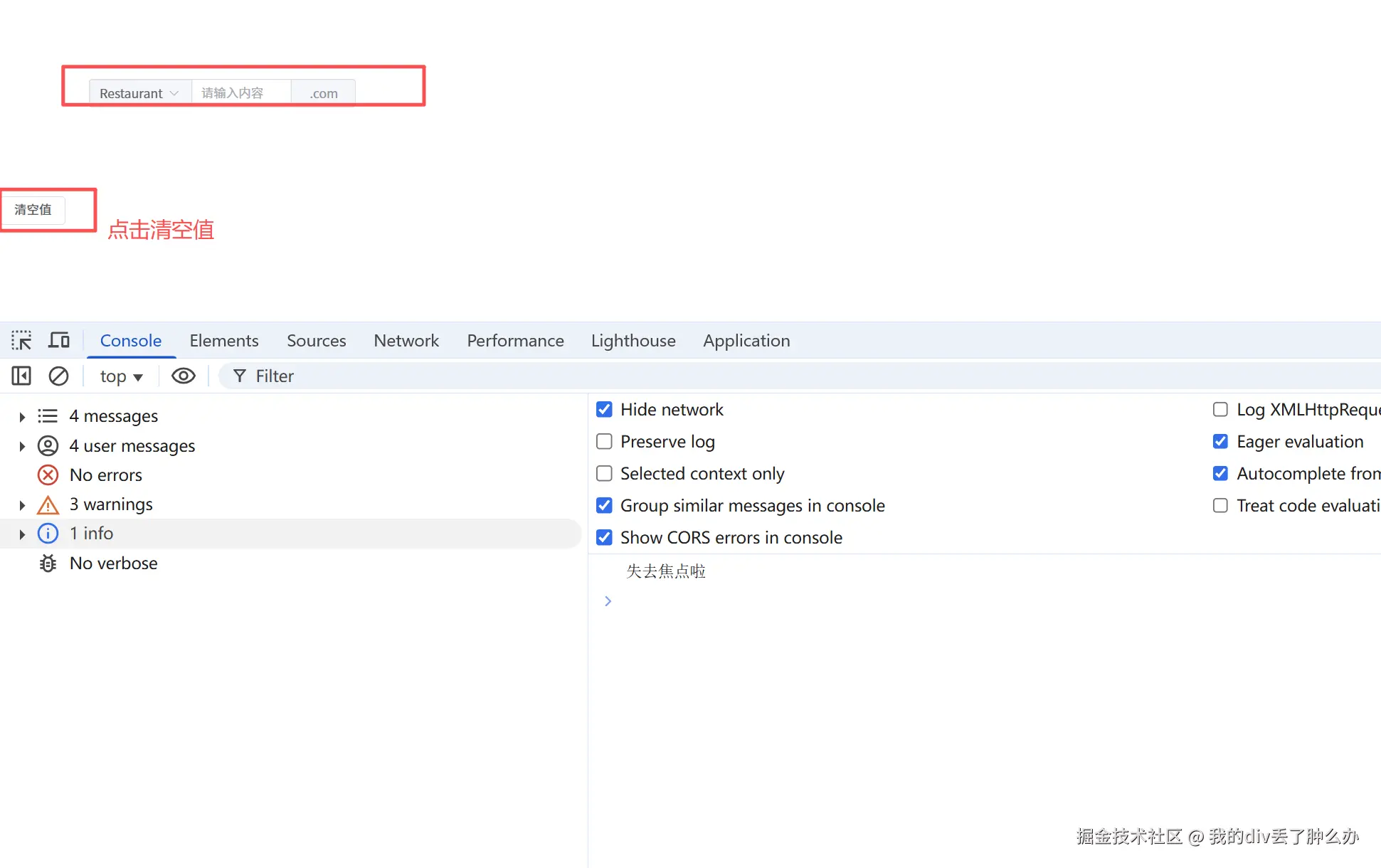Disable the Eager evaluation checkbox

pyautogui.click(x=1220, y=441)
